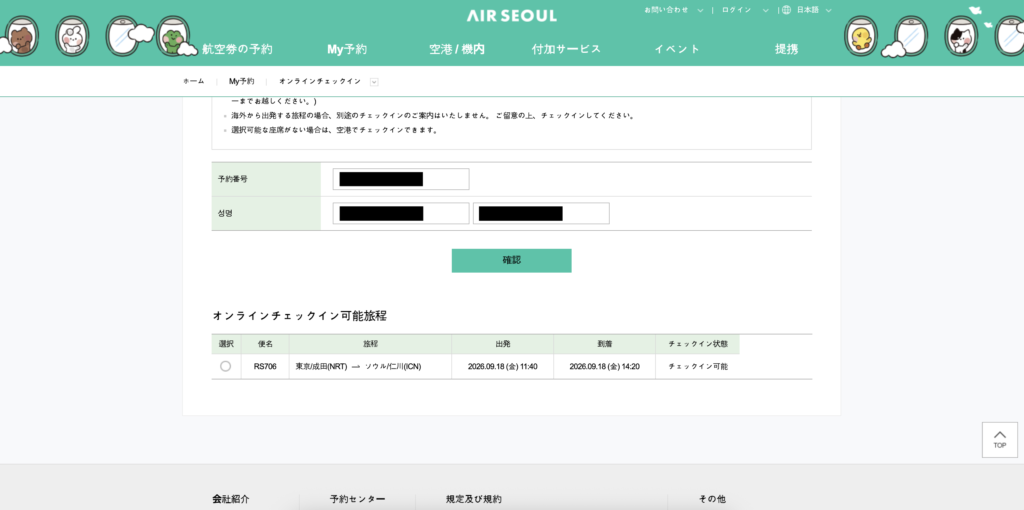This screenshot has height=510, width=1024.
Task: Click the yellow chick character window icon
Action: (x=861, y=35)
